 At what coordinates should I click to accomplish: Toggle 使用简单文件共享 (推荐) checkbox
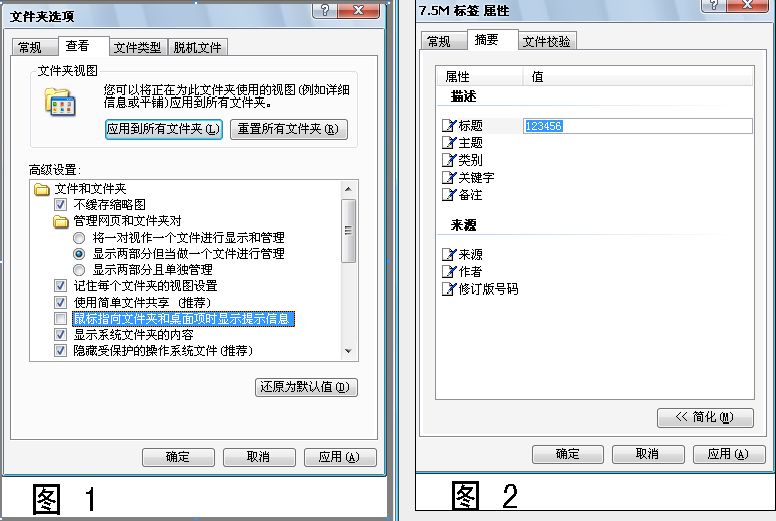coord(60,302)
